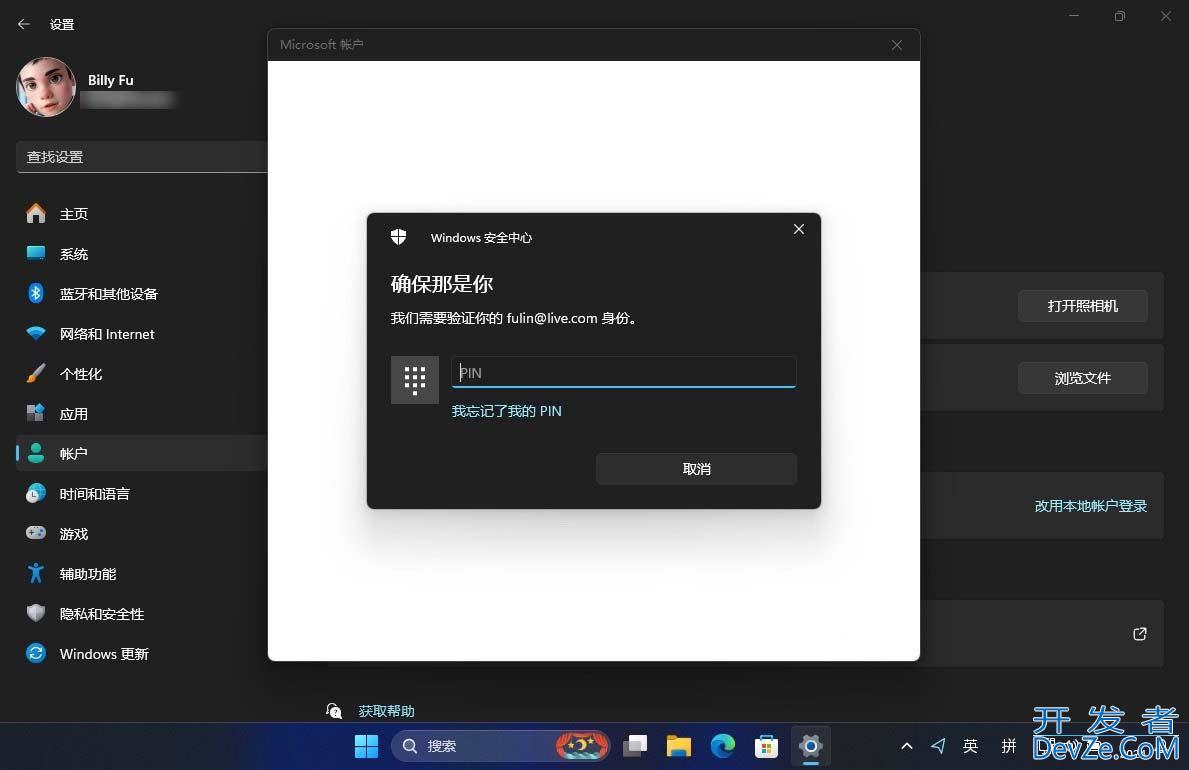Close the Windows 安全中心 dialog
1189x770 pixels.
(798, 229)
